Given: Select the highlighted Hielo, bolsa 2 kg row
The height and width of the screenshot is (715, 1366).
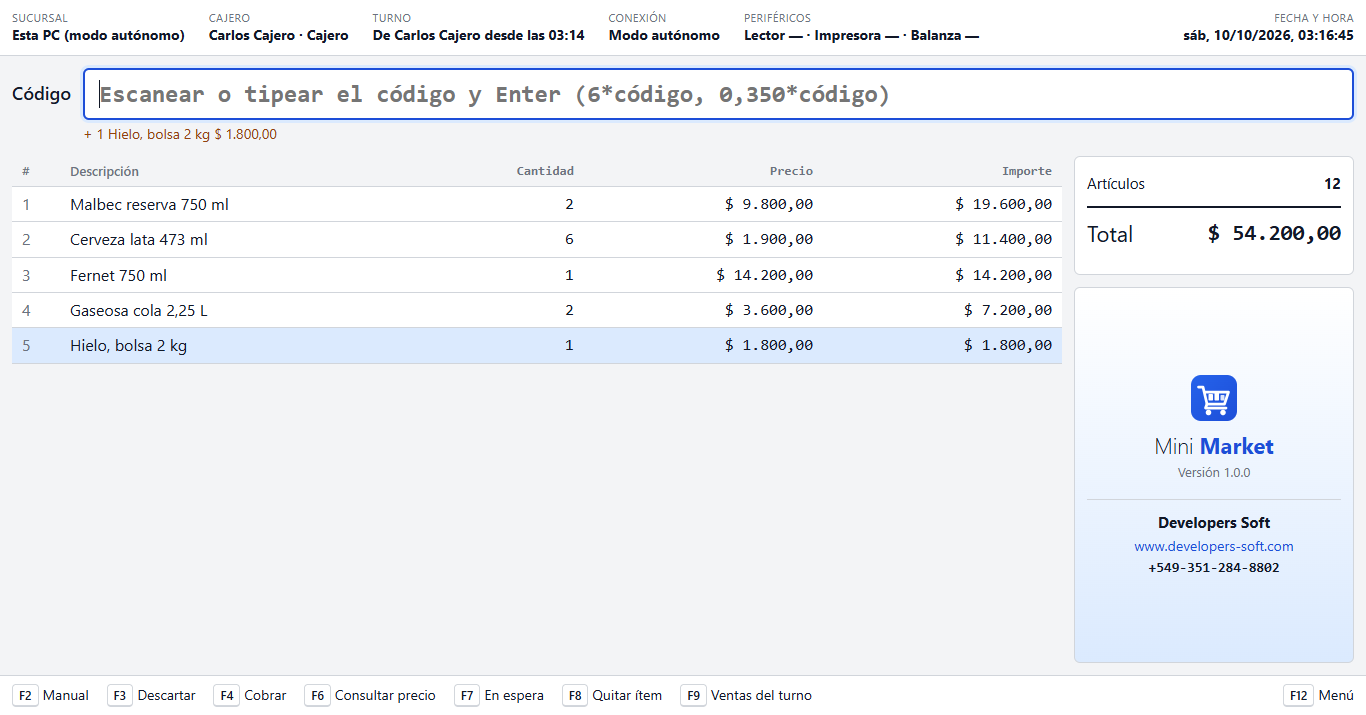Looking at the screenshot, I should pos(537,346).
